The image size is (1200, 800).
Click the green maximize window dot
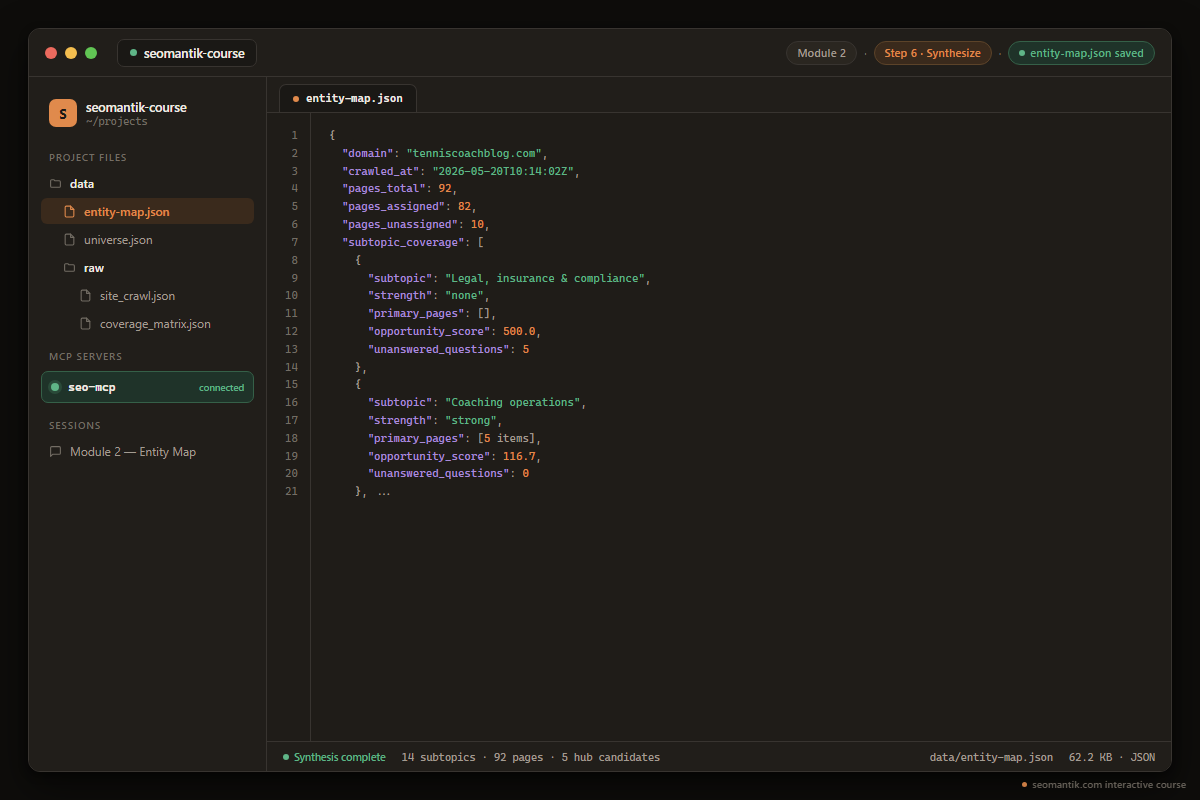point(91,53)
